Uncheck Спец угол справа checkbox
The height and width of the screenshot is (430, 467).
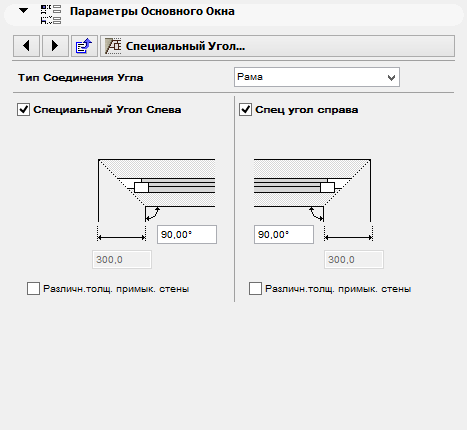[x=245, y=110]
